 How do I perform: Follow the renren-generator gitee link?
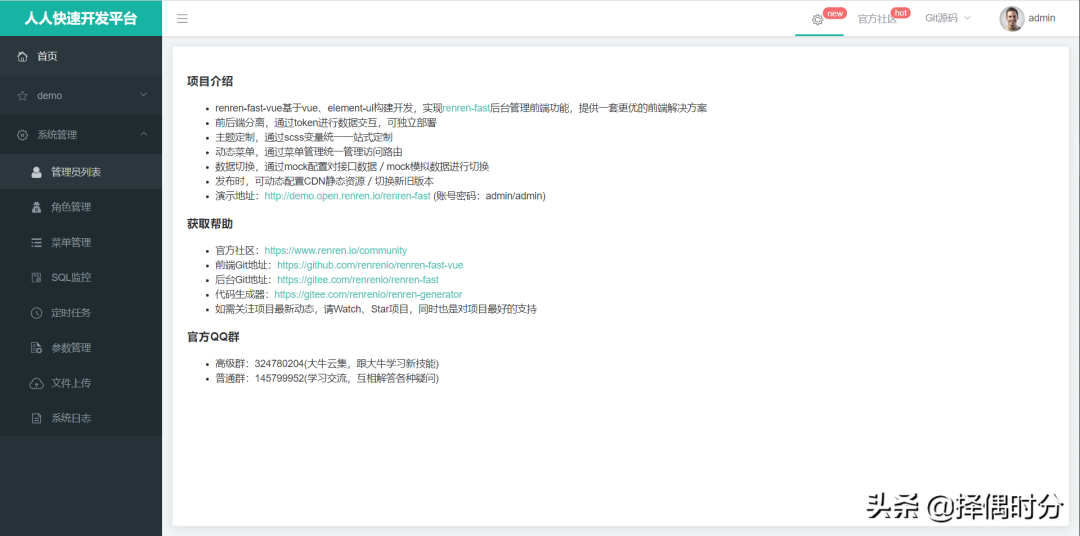click(x=368, y=295)
